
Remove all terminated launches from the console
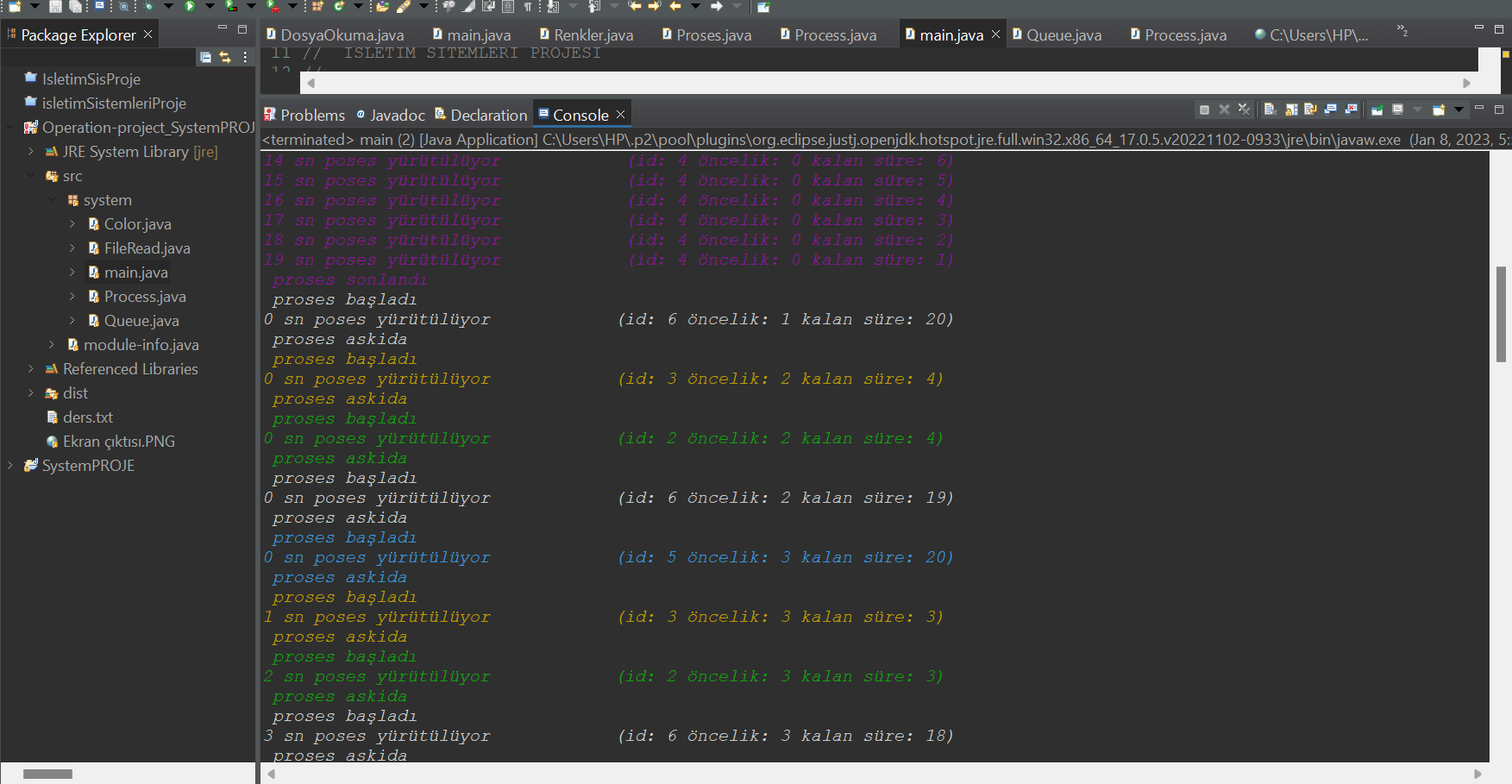[x=1244, y=110]
